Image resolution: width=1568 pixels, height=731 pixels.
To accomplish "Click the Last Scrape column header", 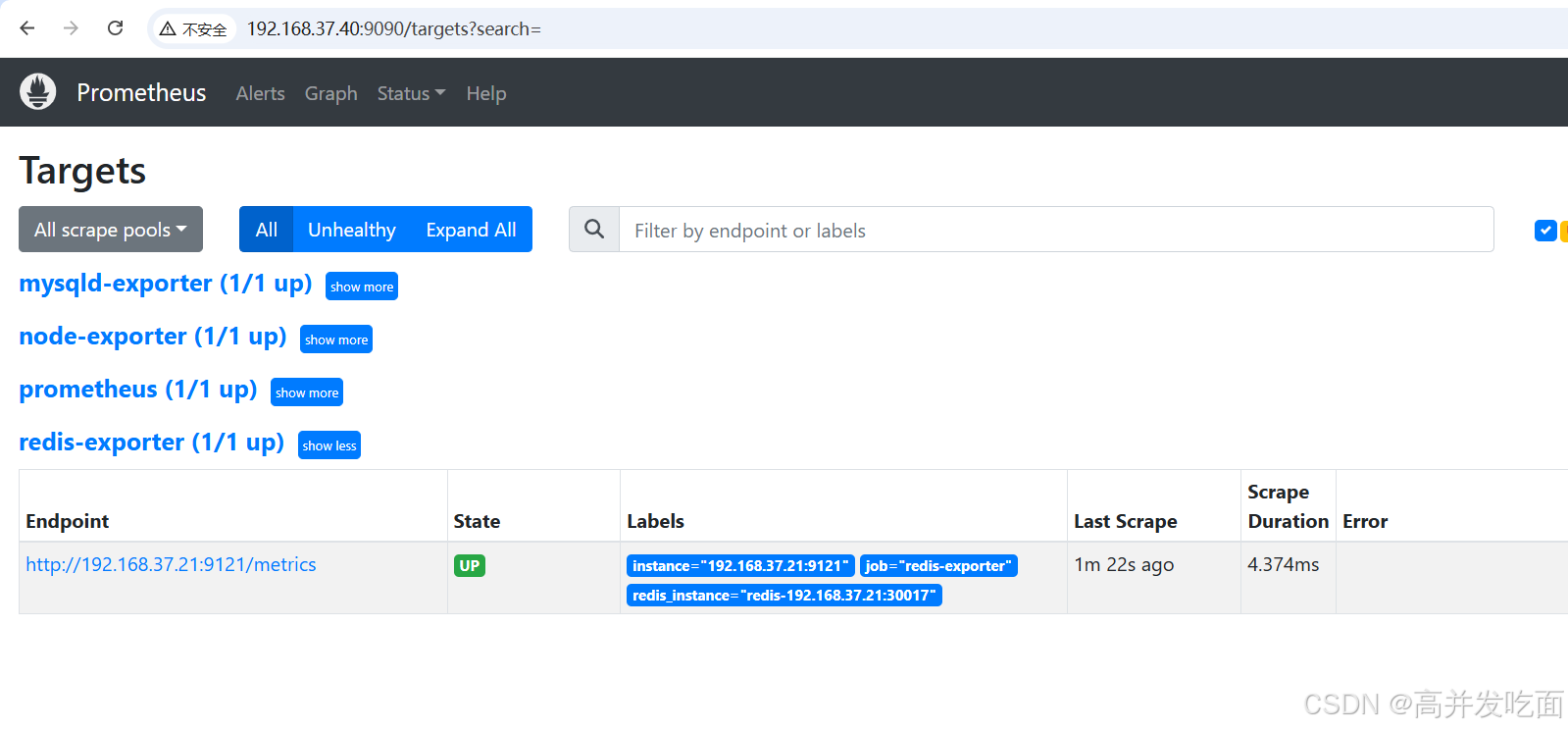I will (x=1126, y=521).
